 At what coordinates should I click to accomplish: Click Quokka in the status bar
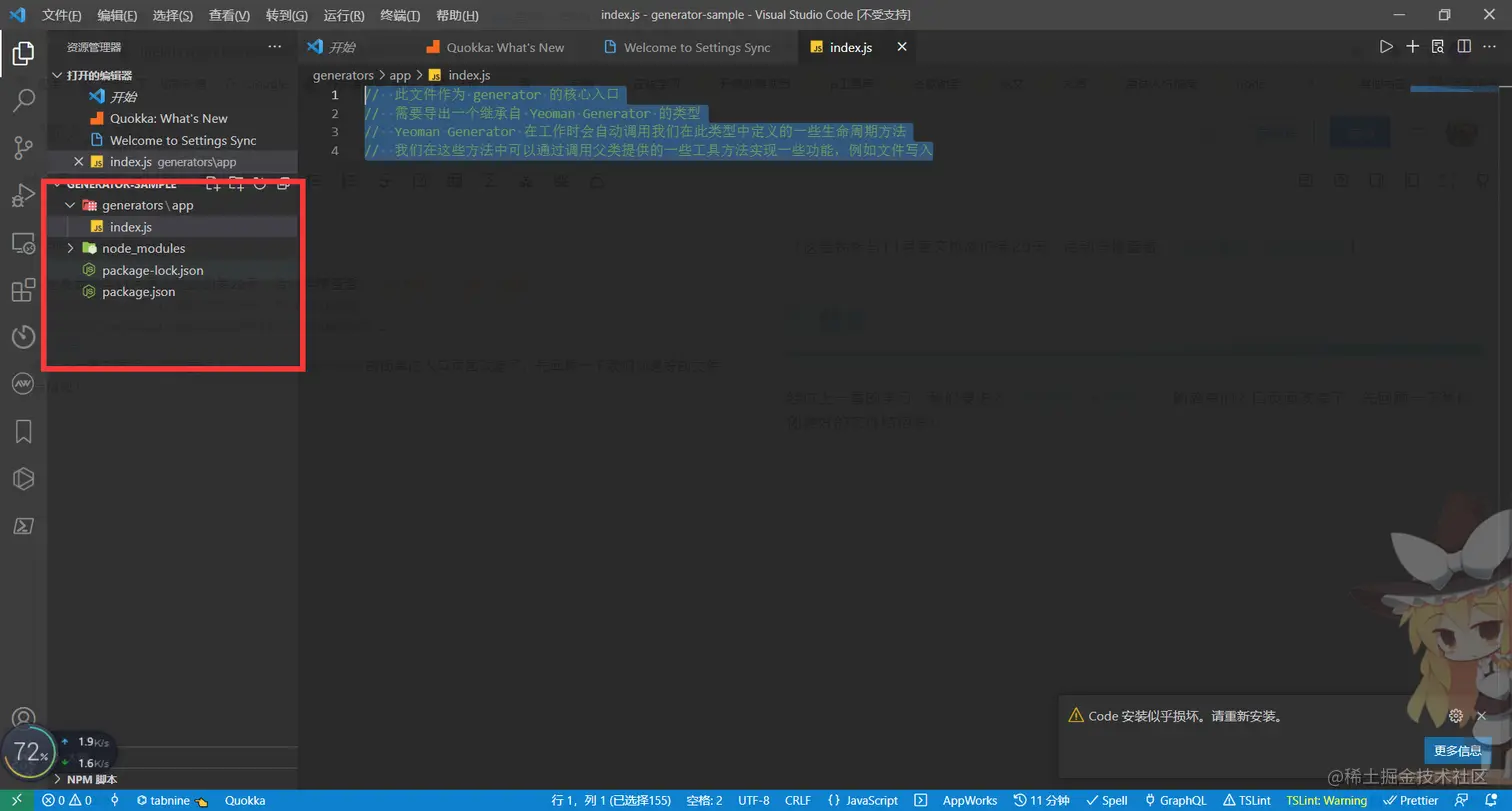coord(245,801)
